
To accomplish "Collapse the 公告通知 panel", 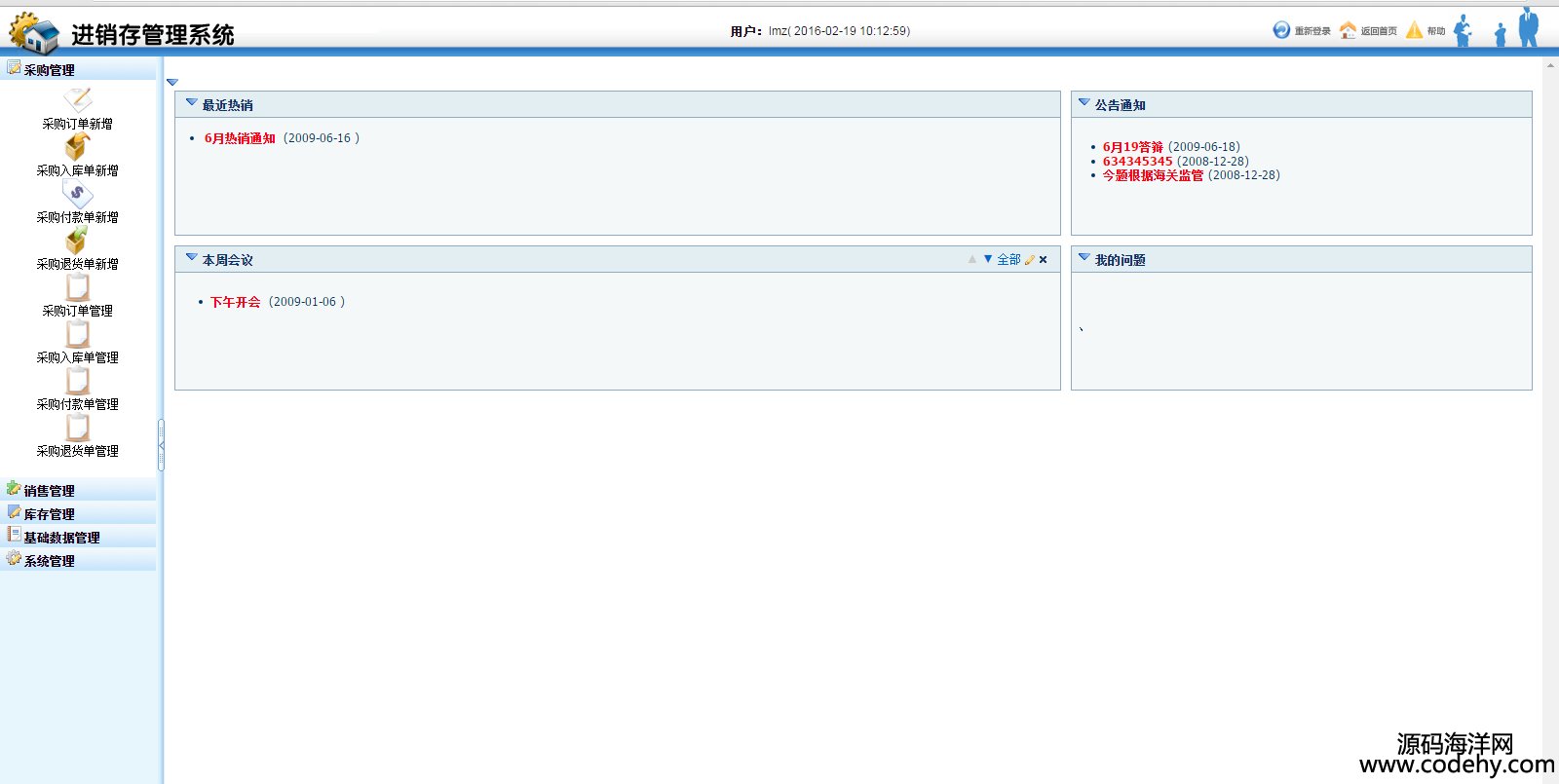I will [x=1084, y=103].
